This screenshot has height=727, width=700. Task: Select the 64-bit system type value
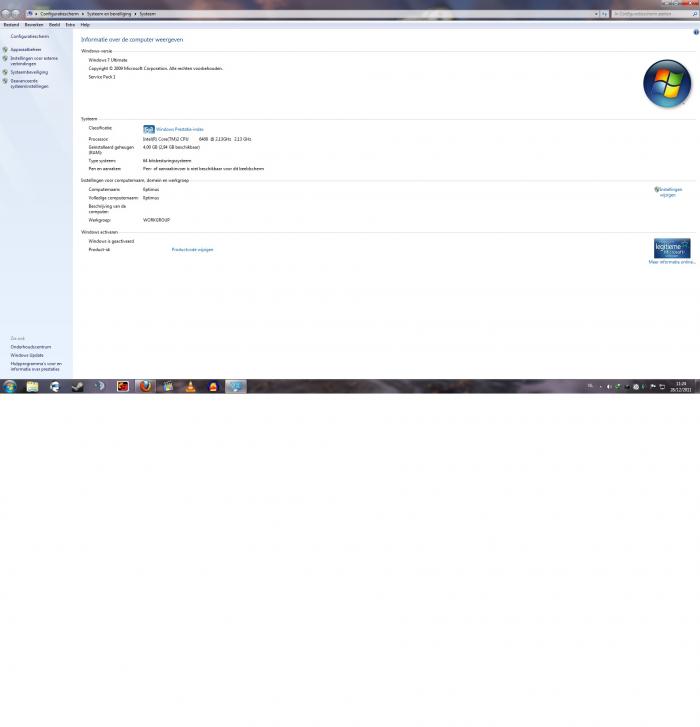(167, 160)
